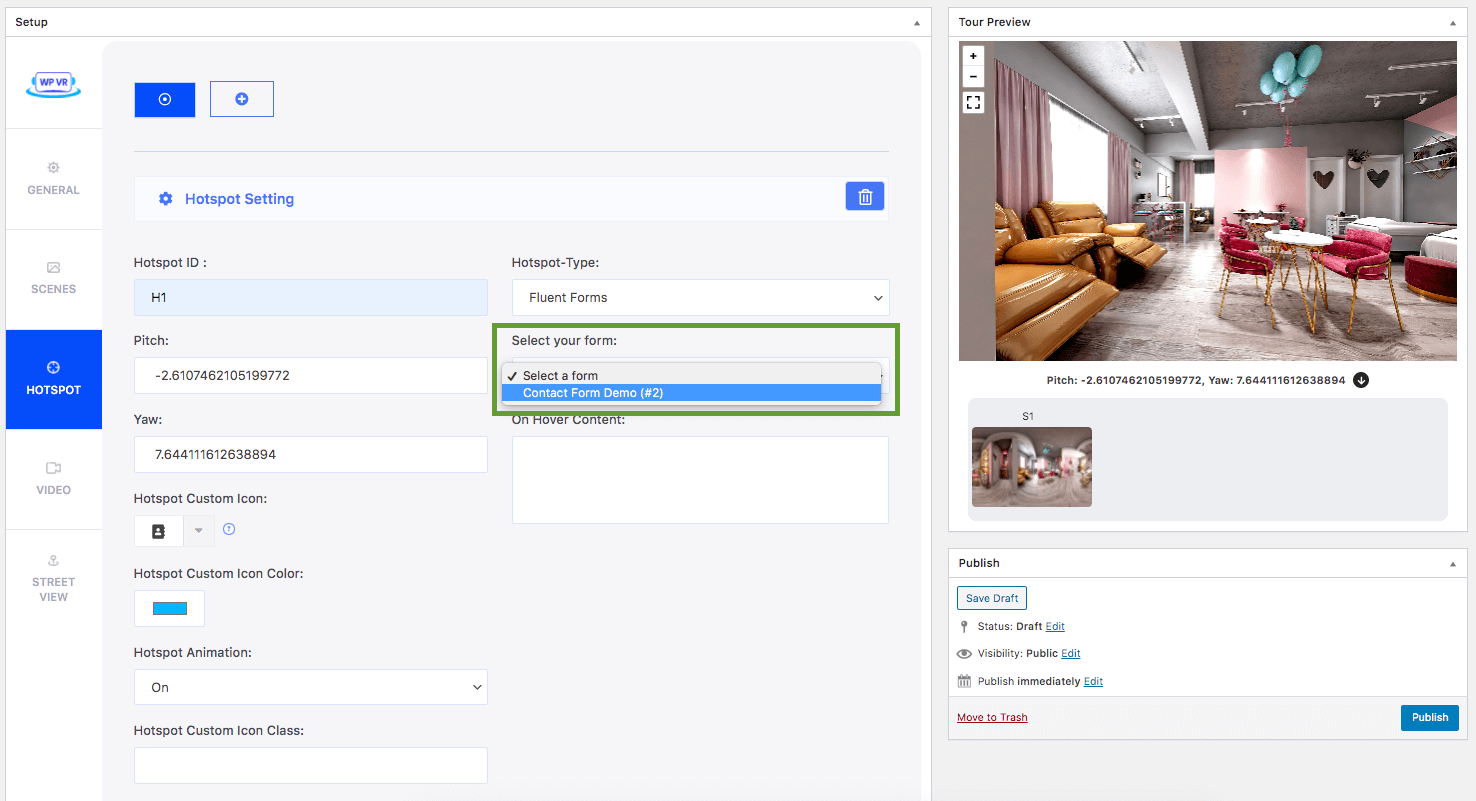Delete hotspot using the trash icon
The width and height of the screenshot is (1476, 801).
(865, 197)
